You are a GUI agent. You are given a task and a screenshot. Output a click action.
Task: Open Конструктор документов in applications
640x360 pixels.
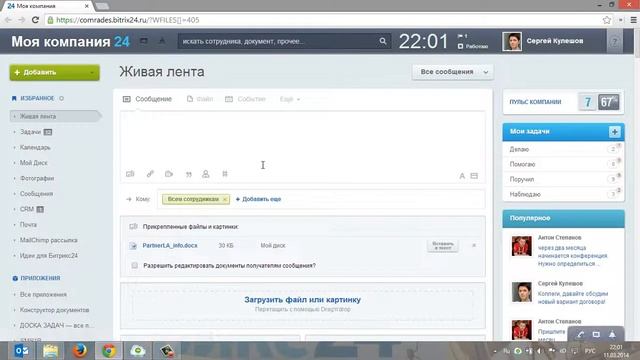pyautogui.click(x=54, y=310)
